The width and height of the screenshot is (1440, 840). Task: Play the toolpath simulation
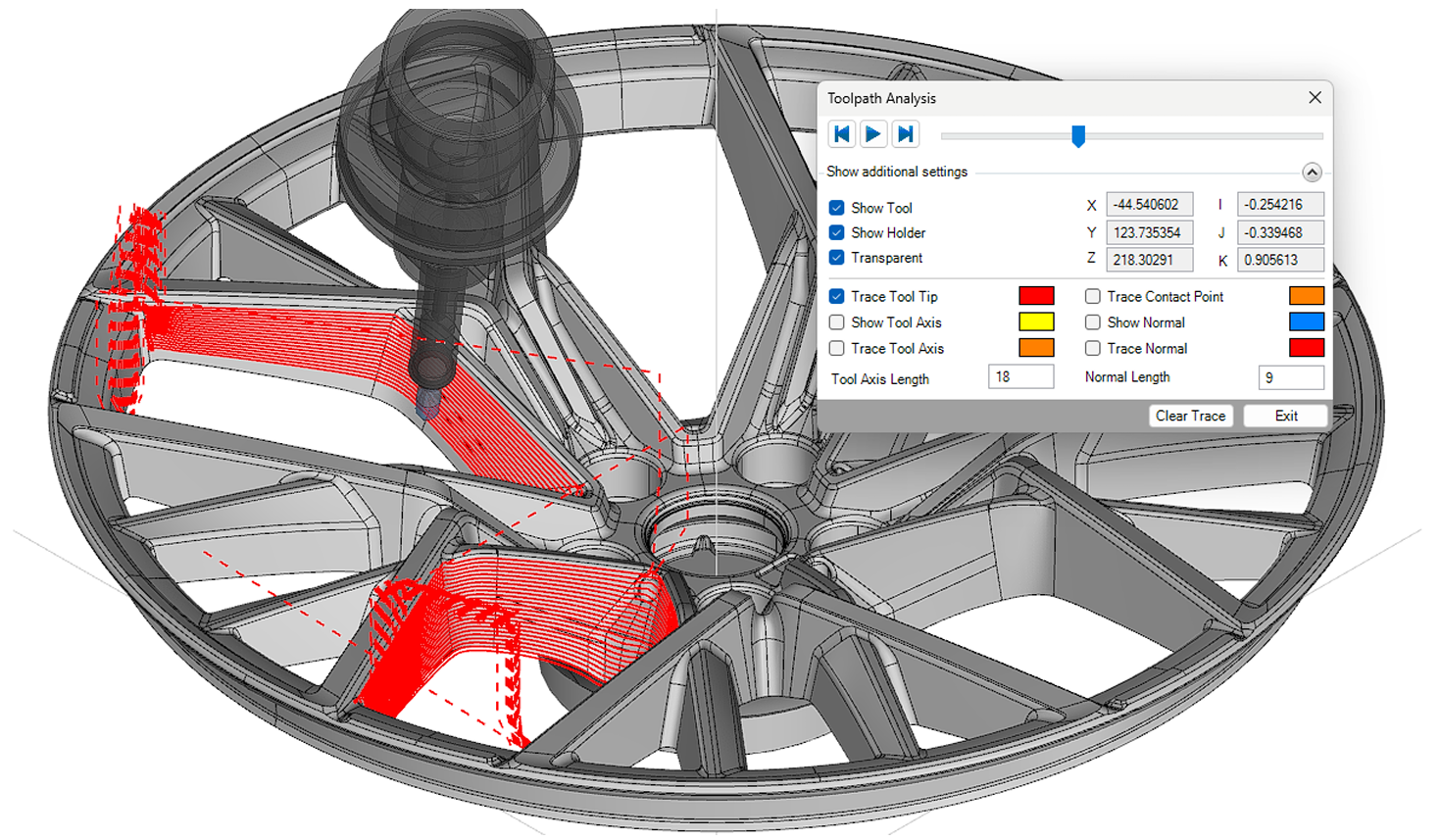coord(873,134)
